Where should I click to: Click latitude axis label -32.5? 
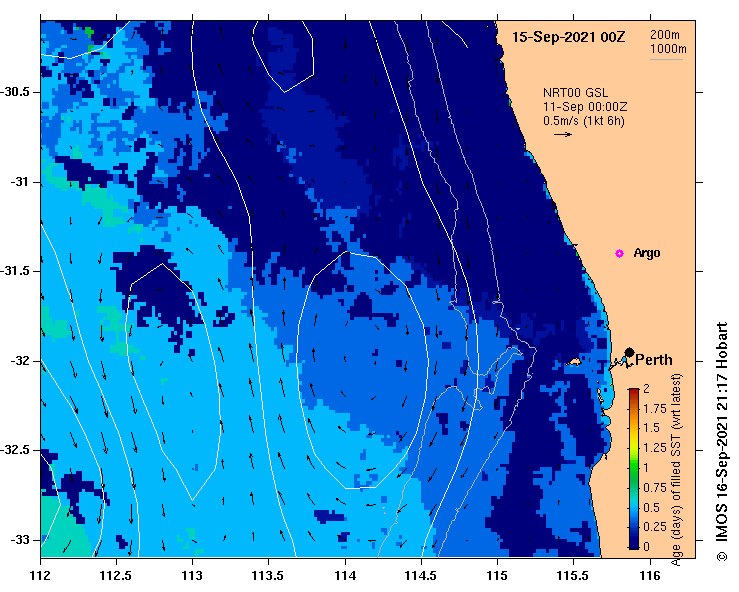[15, 450]
